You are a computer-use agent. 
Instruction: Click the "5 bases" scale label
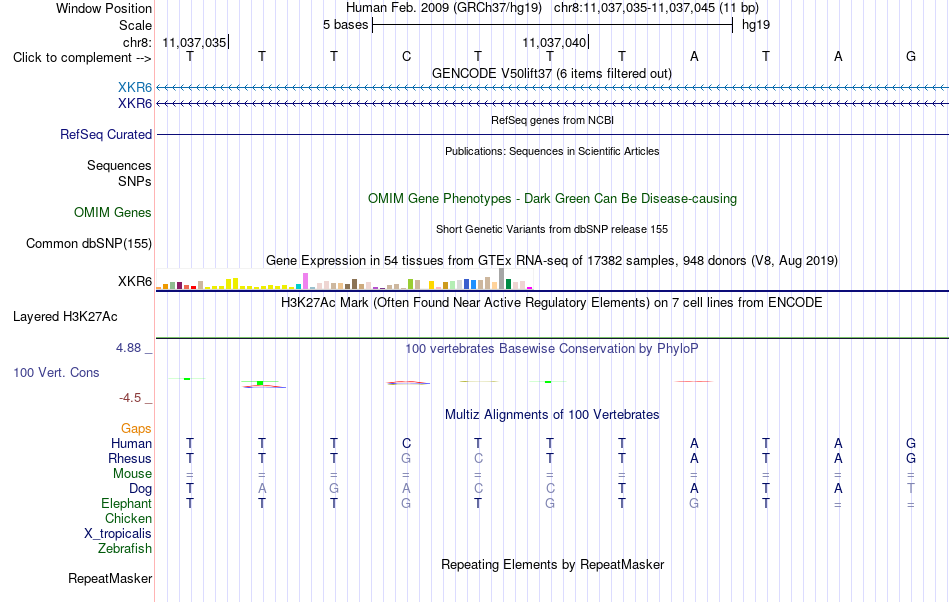pos(345,25)
